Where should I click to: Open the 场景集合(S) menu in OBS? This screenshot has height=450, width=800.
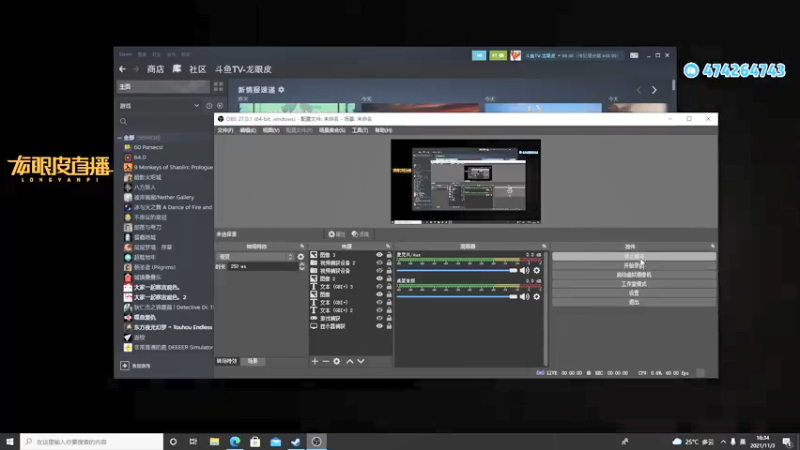332,131
